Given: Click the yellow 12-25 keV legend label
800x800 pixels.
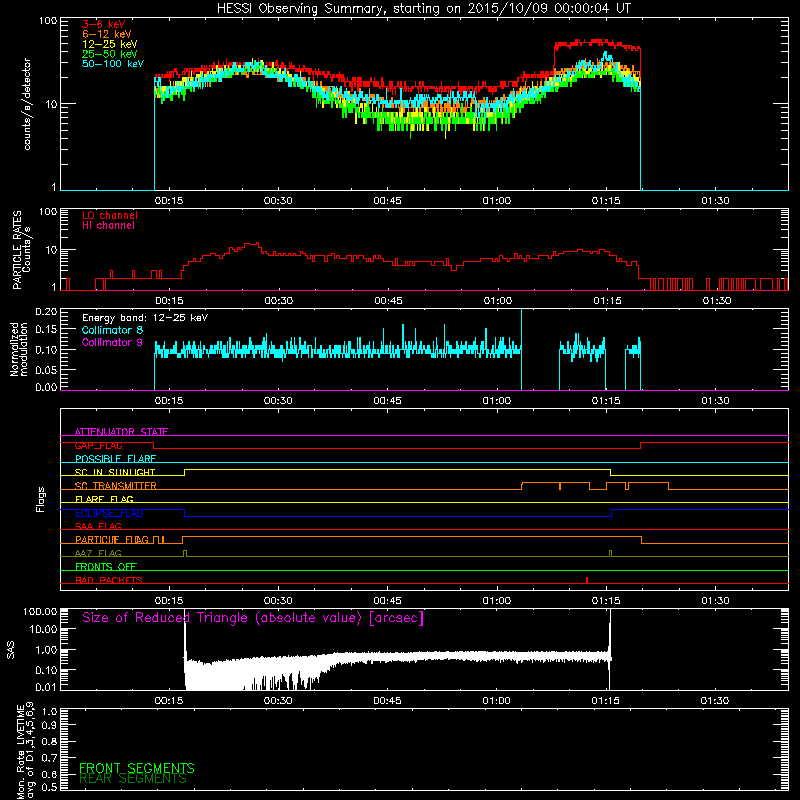Looking at the screenshot, I should click(110, 44).
